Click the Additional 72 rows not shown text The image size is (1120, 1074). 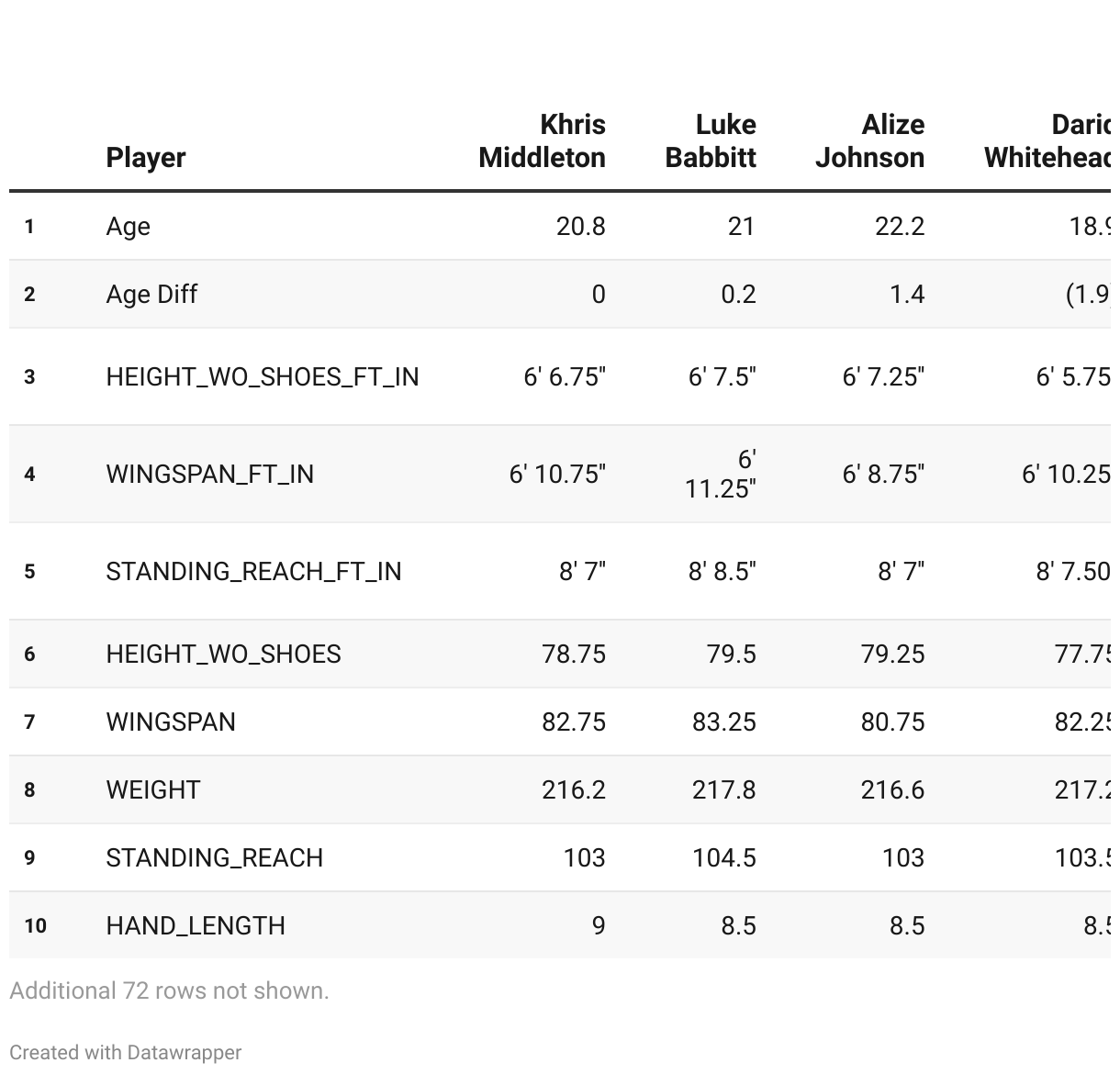(x=169, y=990)
